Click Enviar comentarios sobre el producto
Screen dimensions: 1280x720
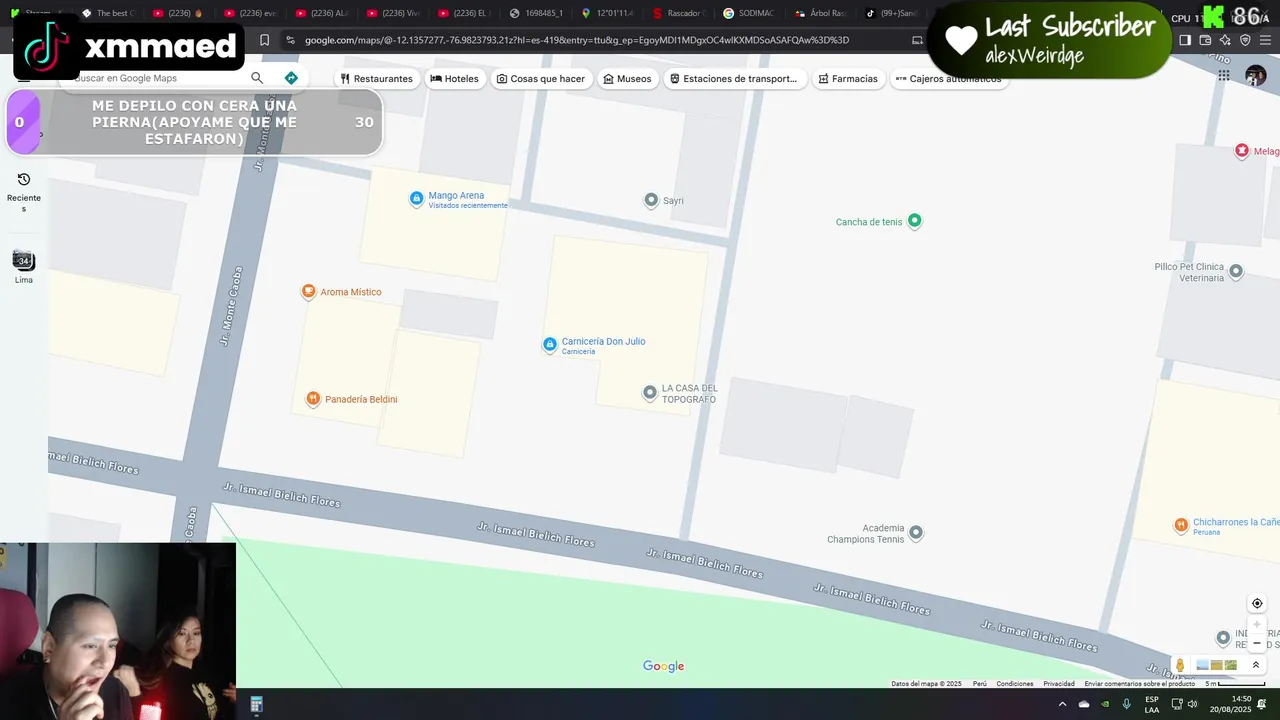coord(1140,684)
